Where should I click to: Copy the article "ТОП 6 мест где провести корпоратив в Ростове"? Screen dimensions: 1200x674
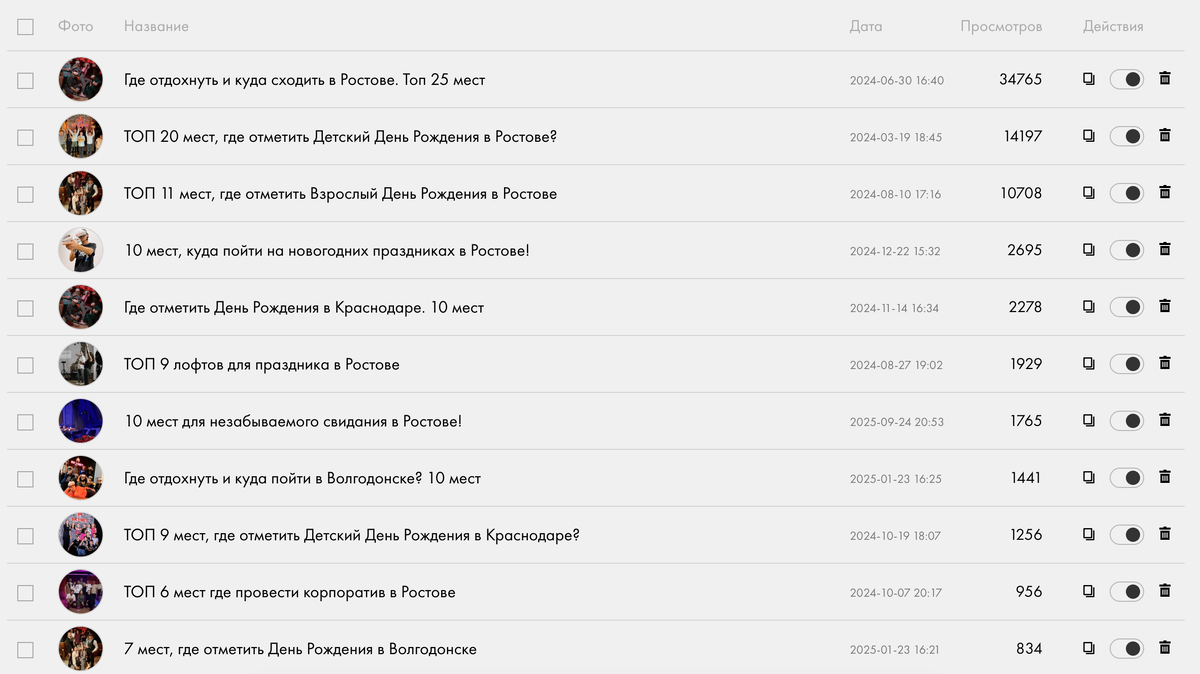1089,591
